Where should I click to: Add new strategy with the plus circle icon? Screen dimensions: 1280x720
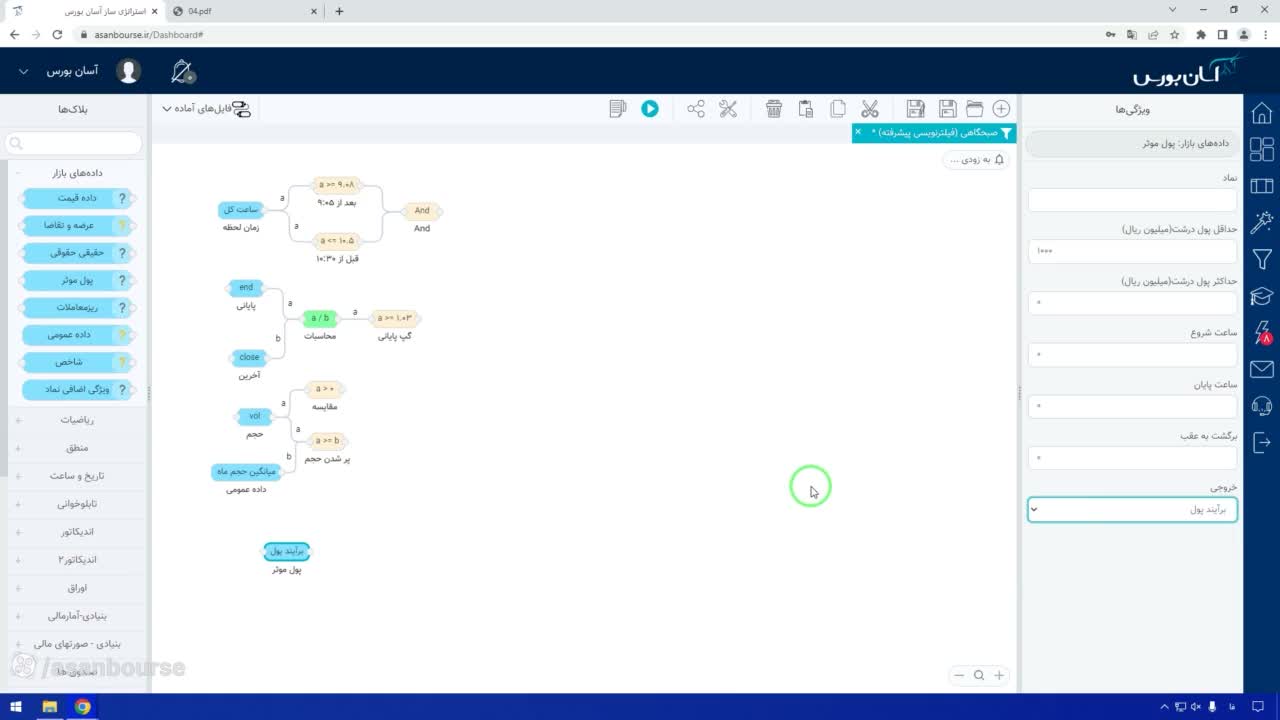(x=1001, y=109)
